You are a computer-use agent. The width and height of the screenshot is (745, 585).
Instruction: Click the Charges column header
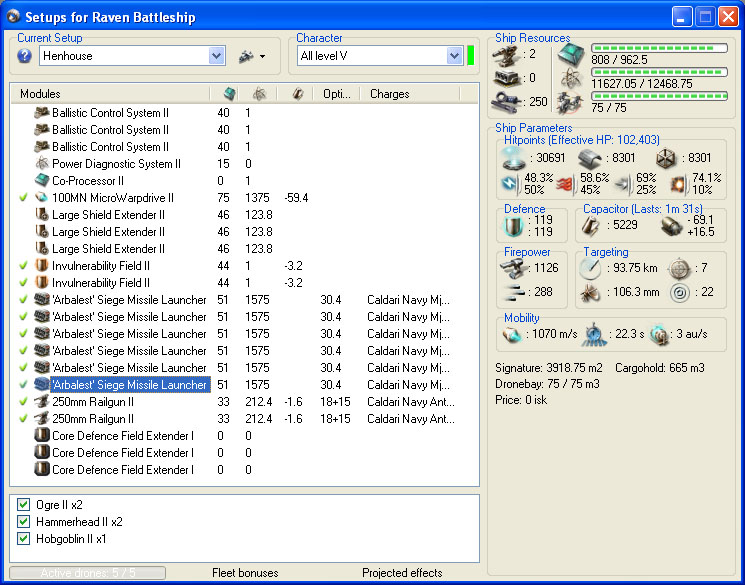(390, 94)
